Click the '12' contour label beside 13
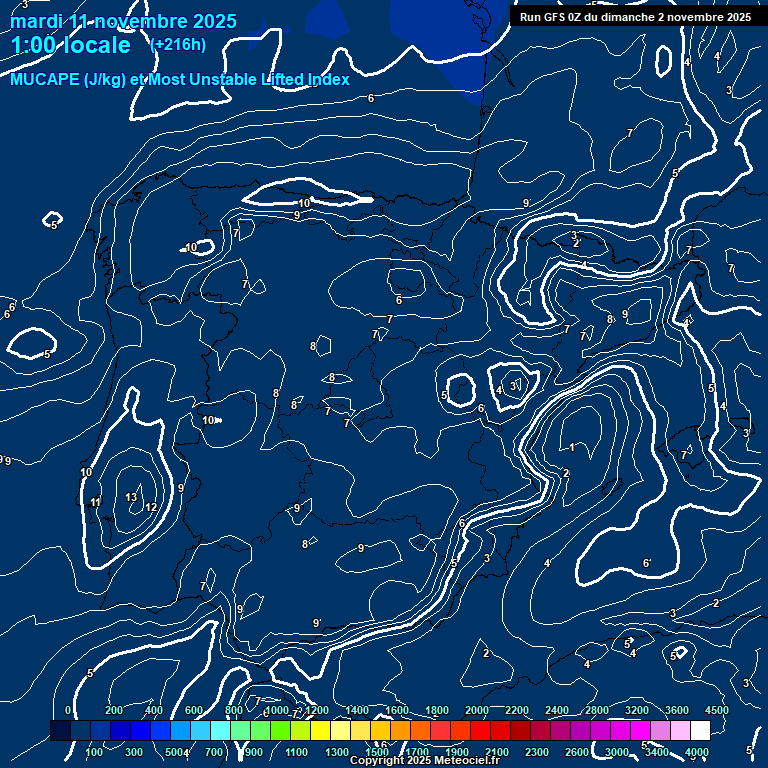This screenshot has height=768, width=768. (151, 507)
